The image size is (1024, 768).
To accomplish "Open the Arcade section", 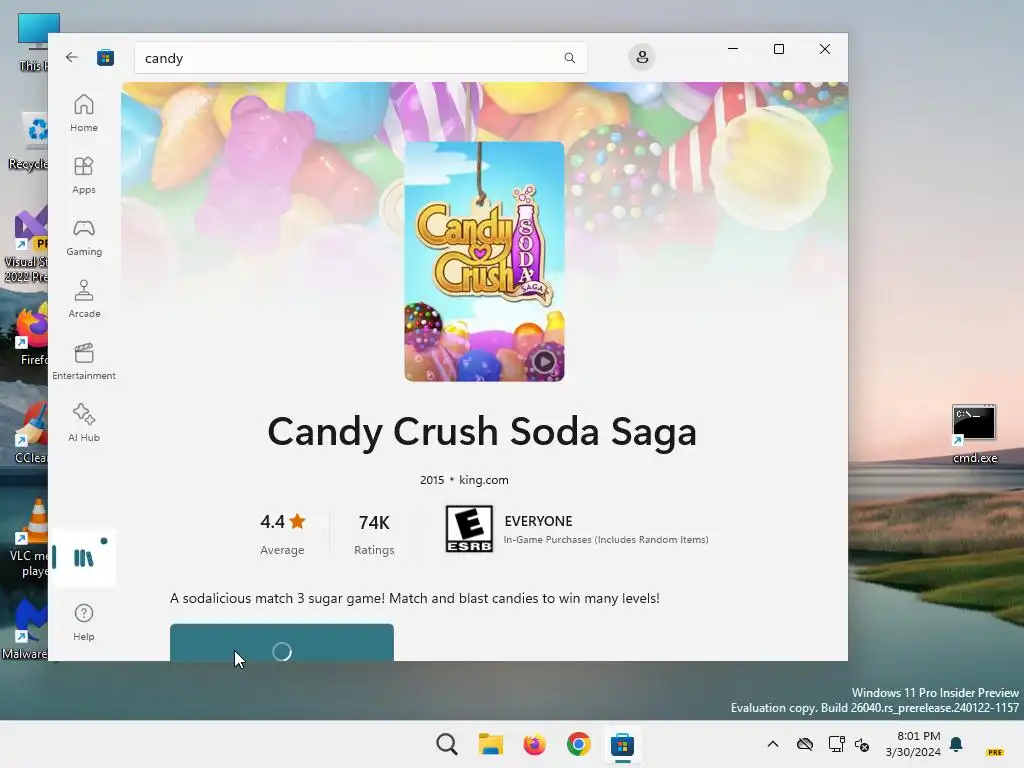I will pyautogui.click(x=84, y=299).
